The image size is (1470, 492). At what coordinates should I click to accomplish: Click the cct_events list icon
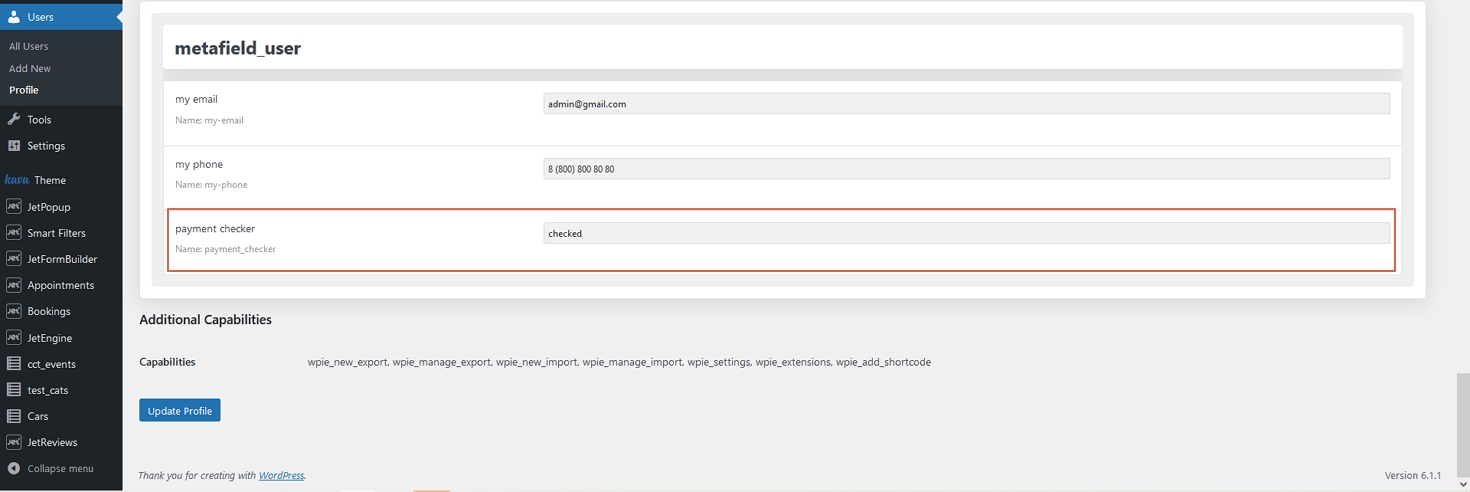(x=14, y=363)
